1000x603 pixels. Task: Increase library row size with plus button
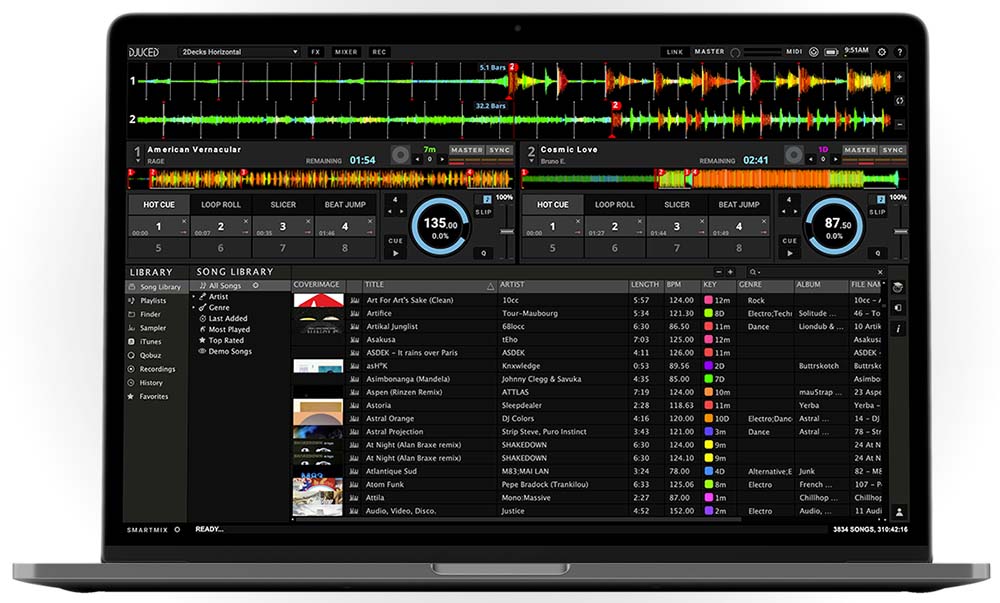[730, 272]
